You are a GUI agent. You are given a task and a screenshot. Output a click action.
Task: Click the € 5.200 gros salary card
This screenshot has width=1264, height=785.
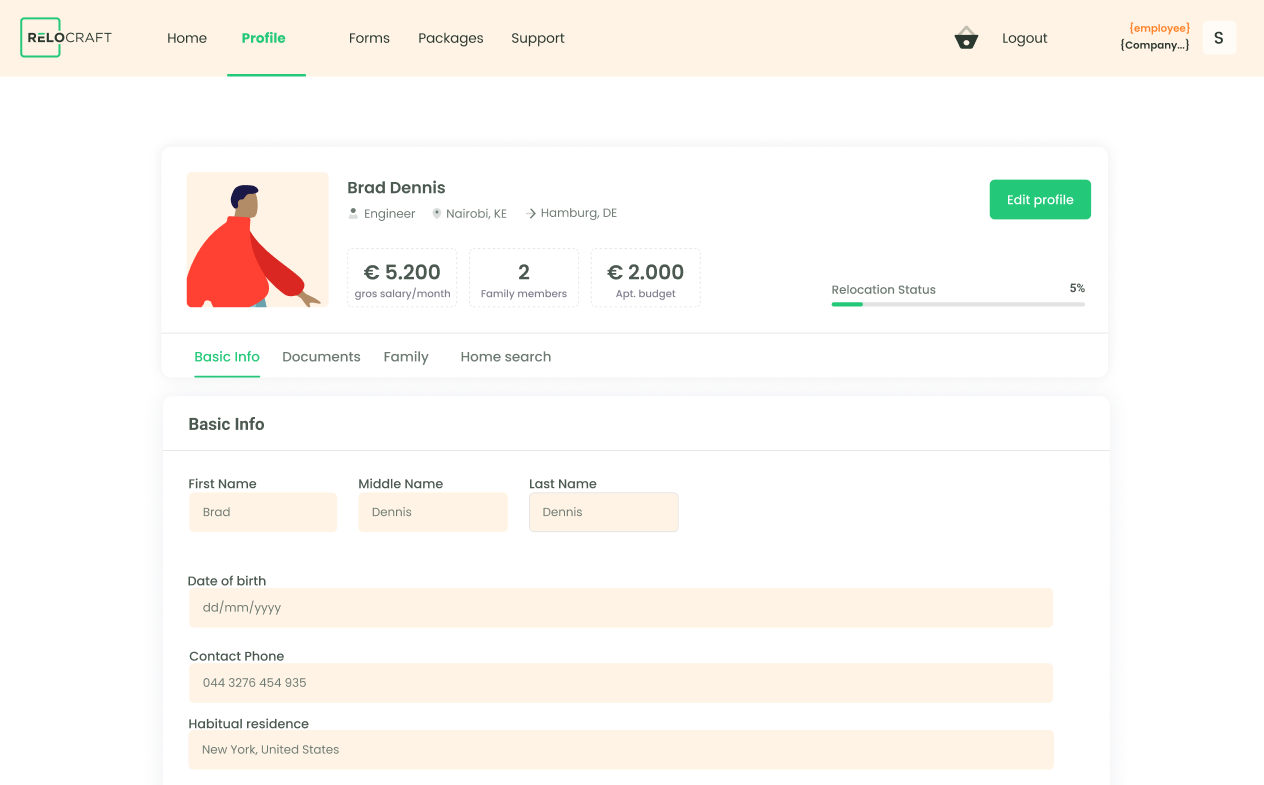point(402,278)
